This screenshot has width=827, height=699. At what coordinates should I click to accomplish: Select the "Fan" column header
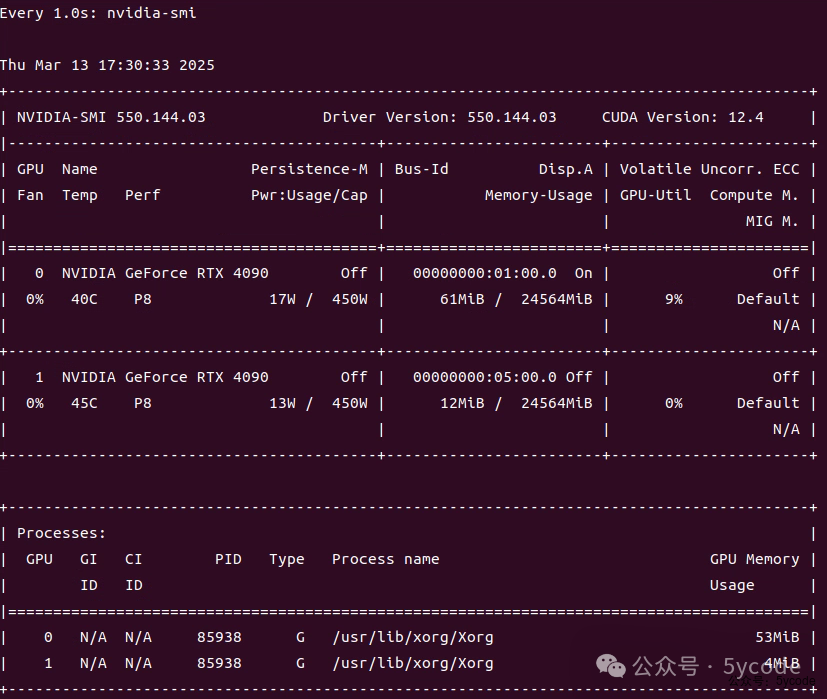[x=30, y=195]
